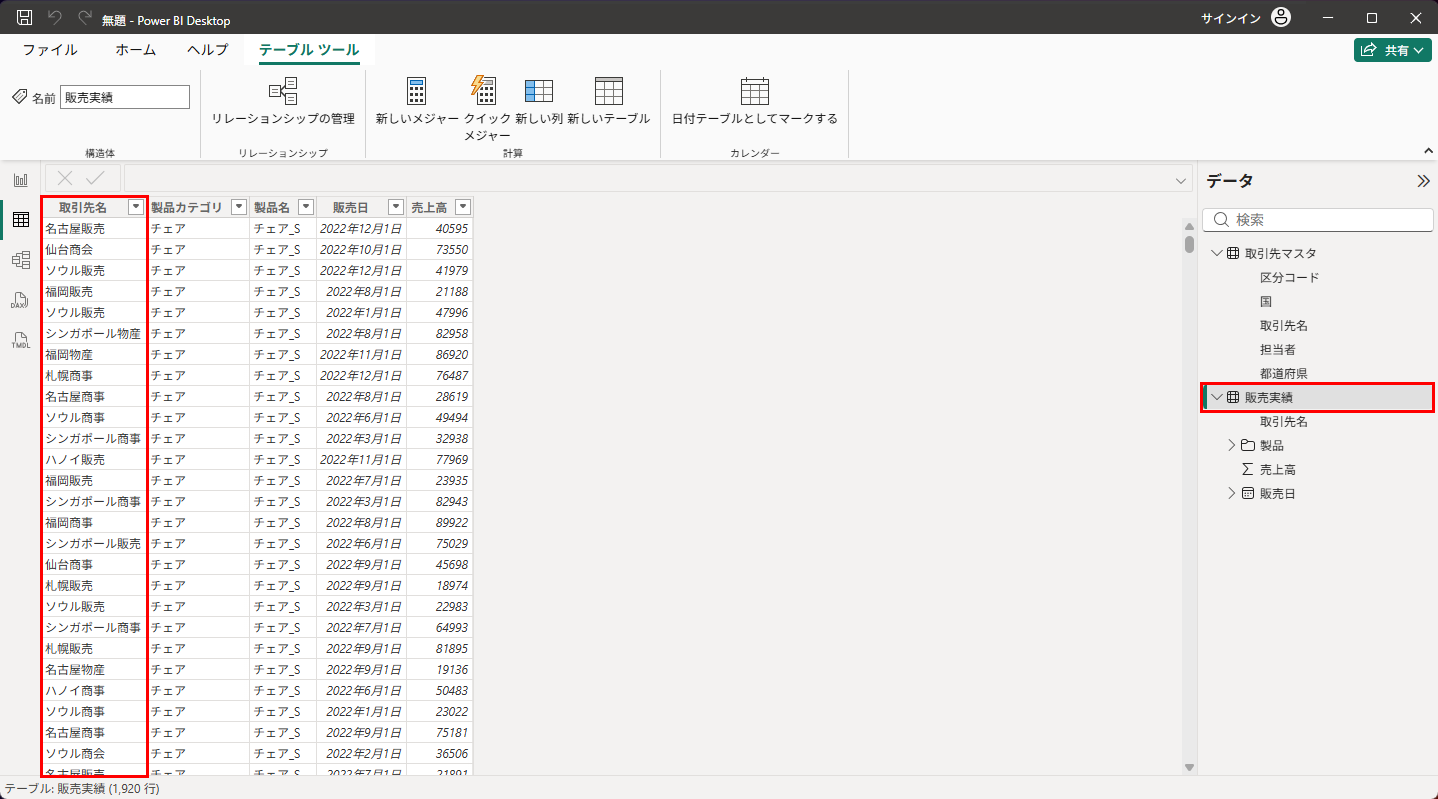Click the 共有 button
1438x799 pixels.
pos(1393,50)
